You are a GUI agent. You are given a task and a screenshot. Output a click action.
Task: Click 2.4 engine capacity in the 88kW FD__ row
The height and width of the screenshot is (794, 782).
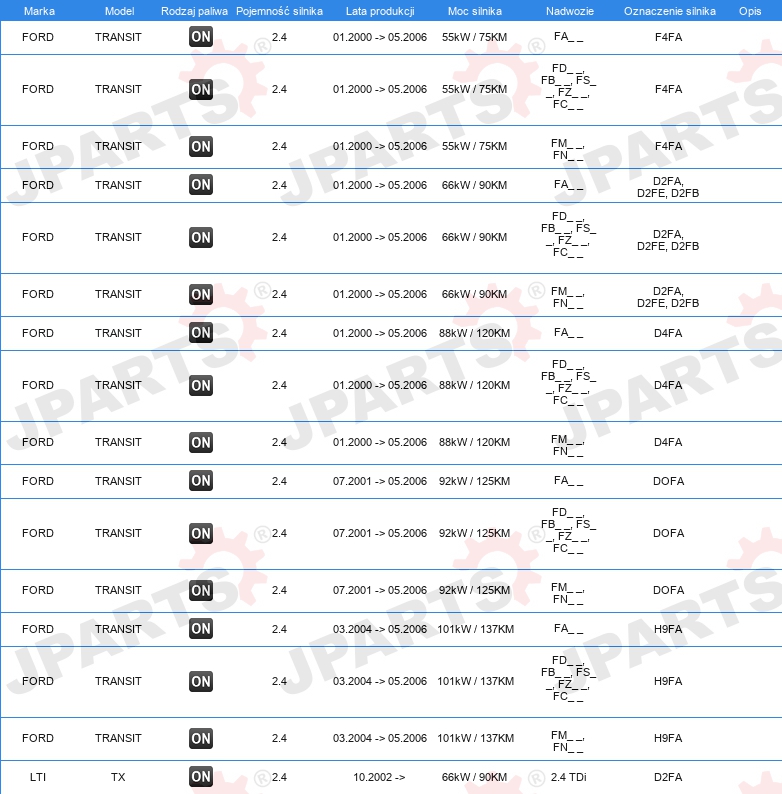[279, 385]
